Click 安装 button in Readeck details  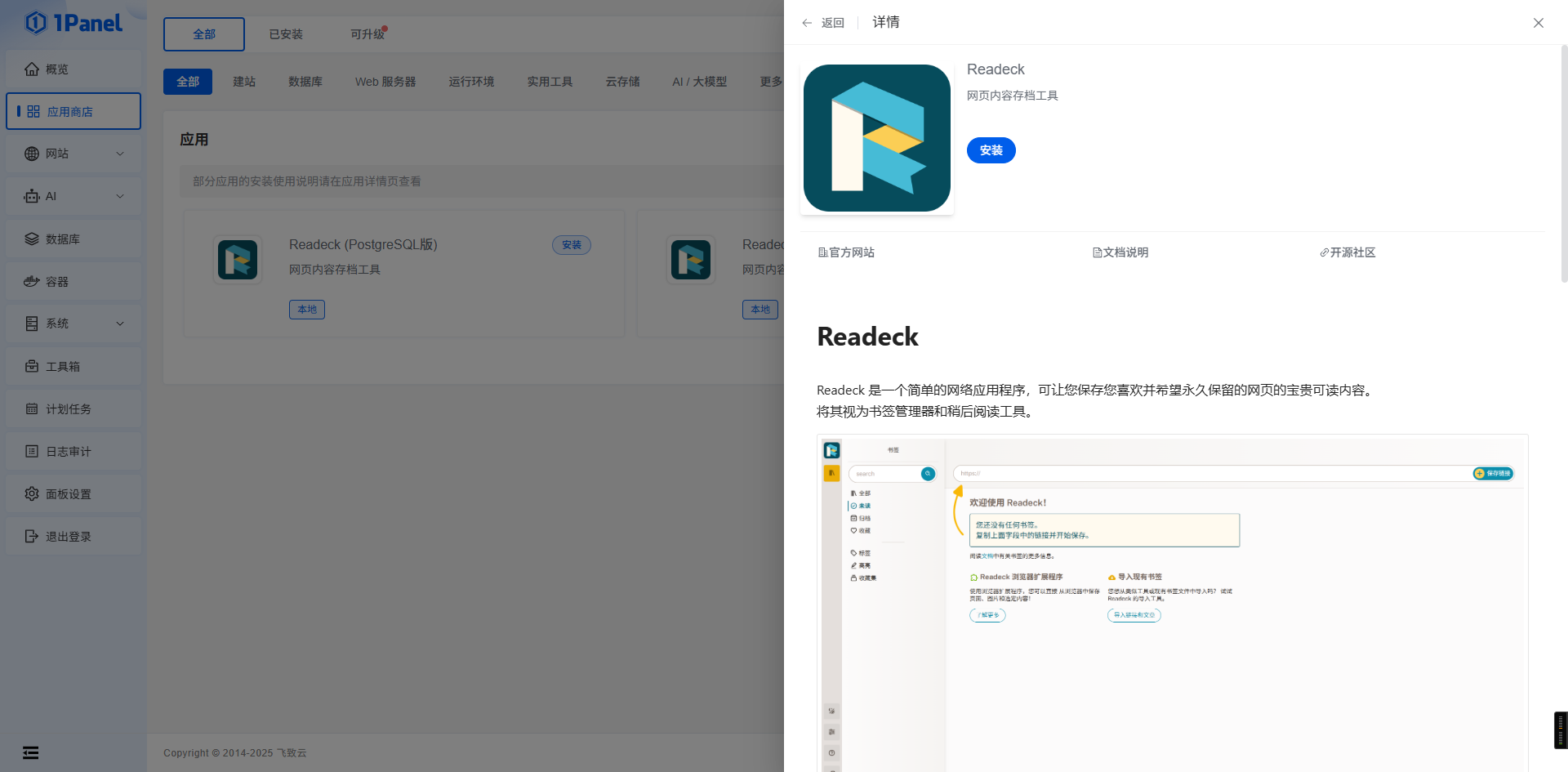coord(991,150)
